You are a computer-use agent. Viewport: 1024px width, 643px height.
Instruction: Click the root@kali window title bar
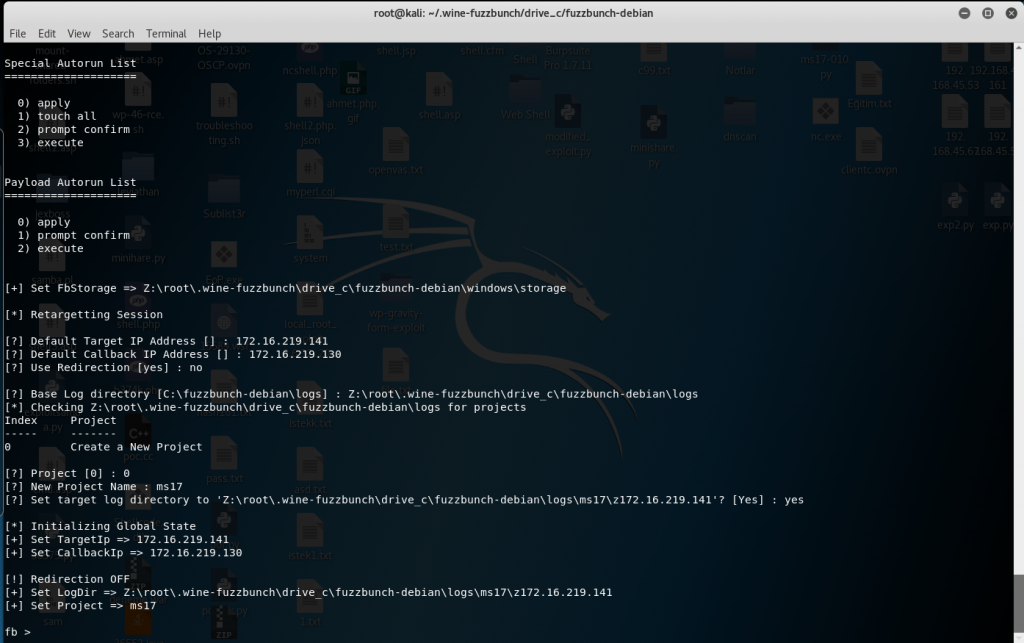coord(512,12)
